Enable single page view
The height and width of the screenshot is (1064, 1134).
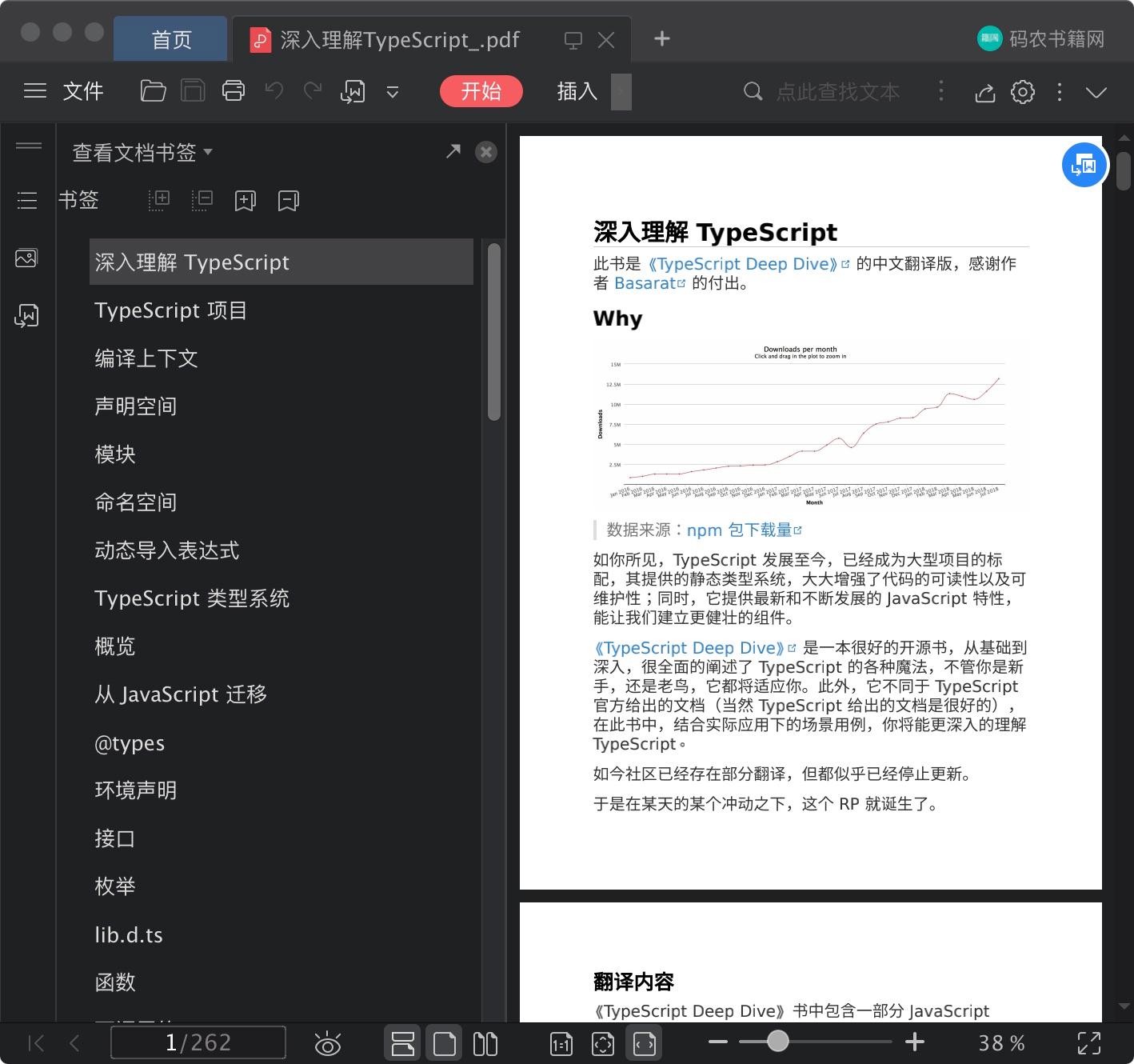click(444, 1043)
